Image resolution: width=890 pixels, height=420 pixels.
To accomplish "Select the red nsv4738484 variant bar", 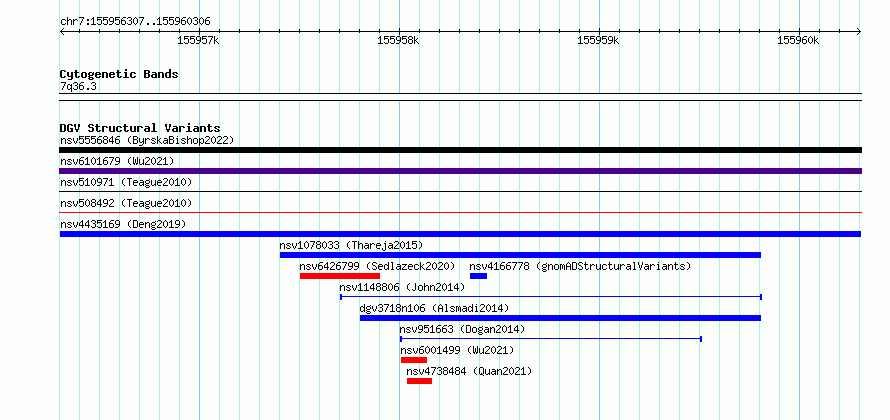I will (x=419, y=381).
